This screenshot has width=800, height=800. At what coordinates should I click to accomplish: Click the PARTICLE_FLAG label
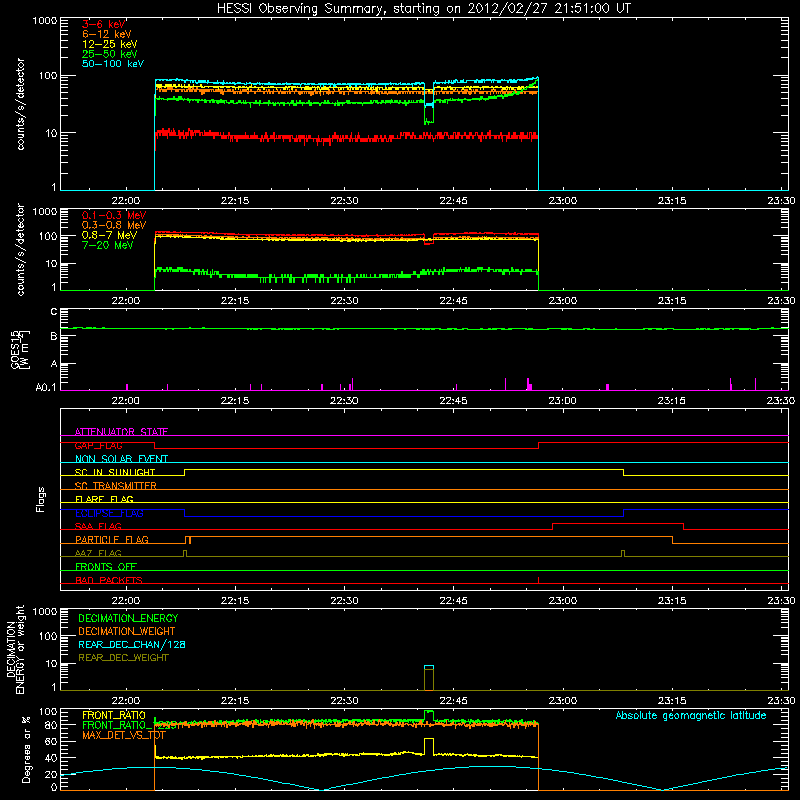click(112, 539)
